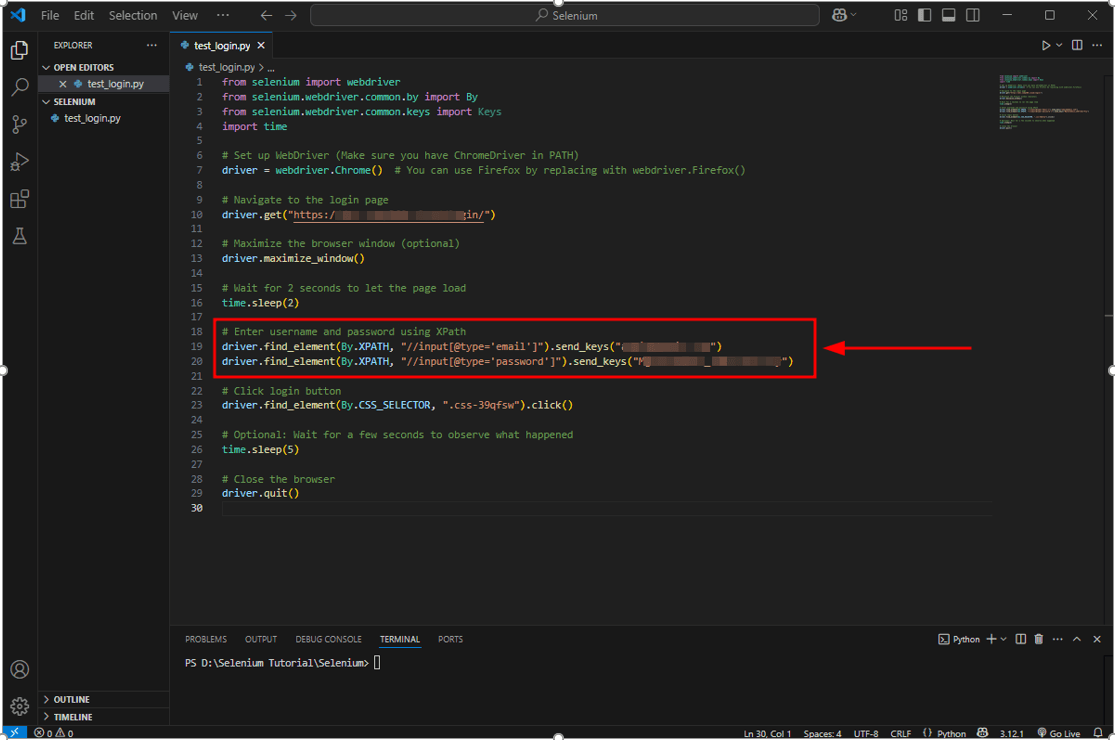Kill the terminal with trash icon
1115x740 pixels.
point(1039,639)
